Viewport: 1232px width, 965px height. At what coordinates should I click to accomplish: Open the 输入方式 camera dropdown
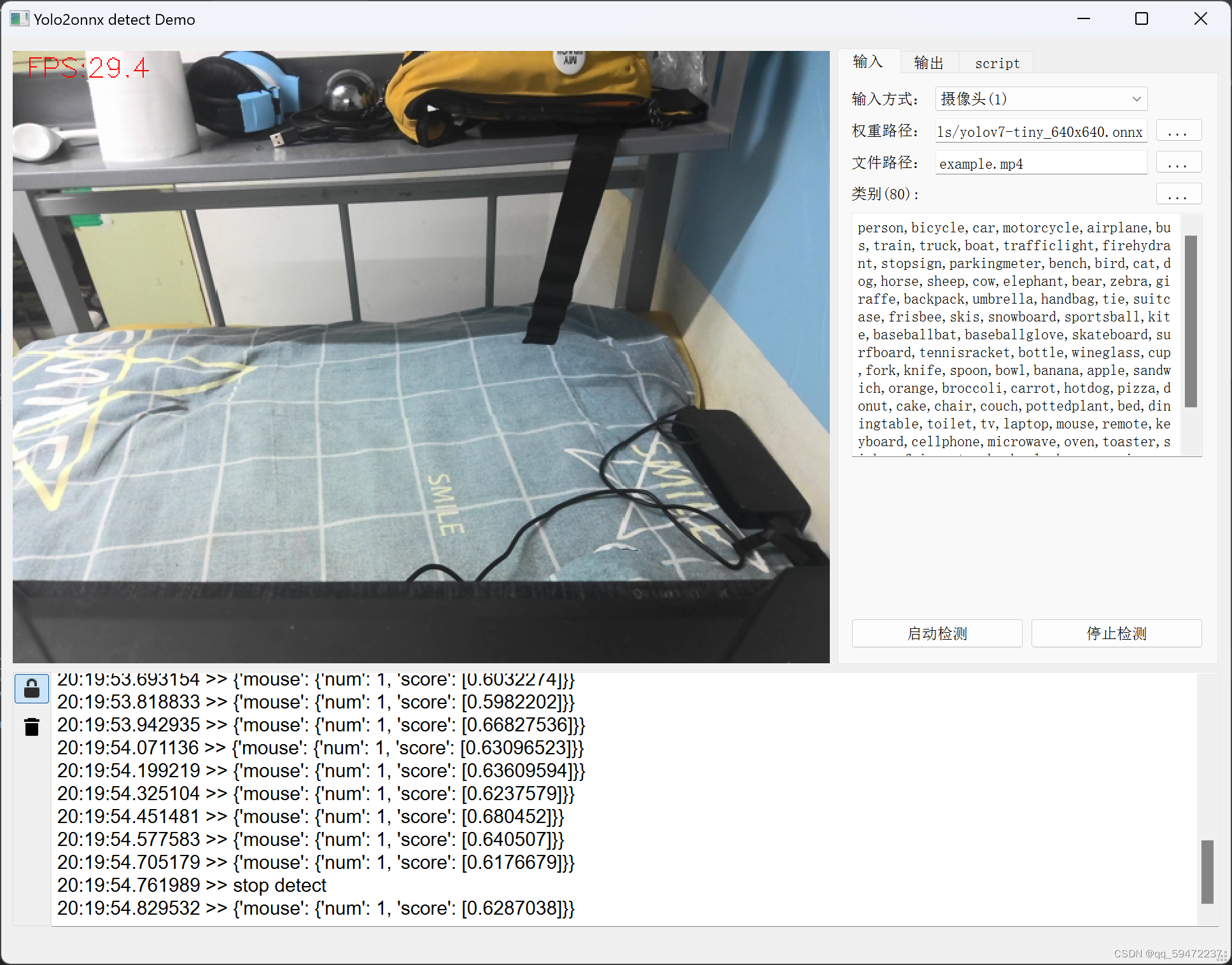1041,99
